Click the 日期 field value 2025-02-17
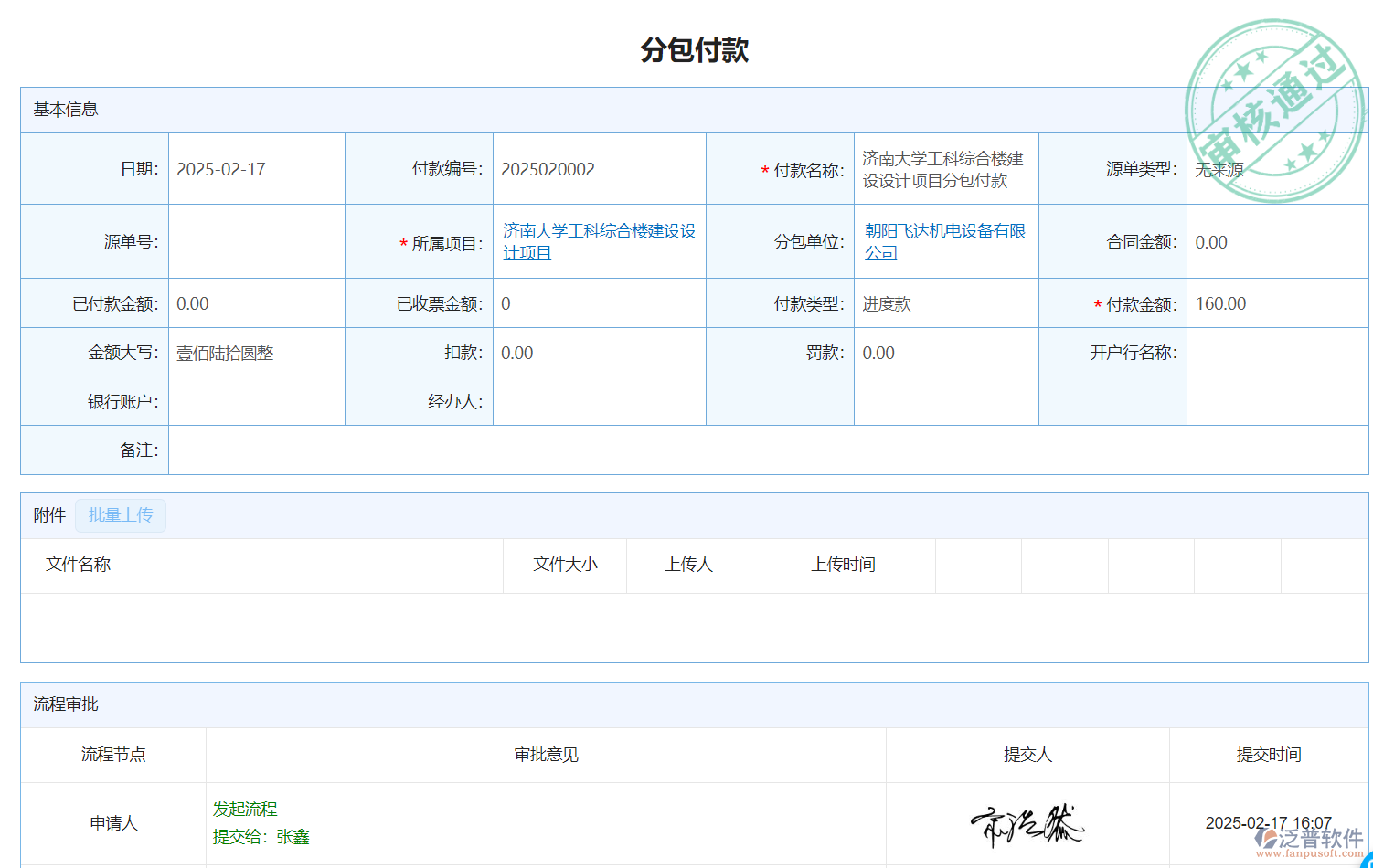 point(221,170)
